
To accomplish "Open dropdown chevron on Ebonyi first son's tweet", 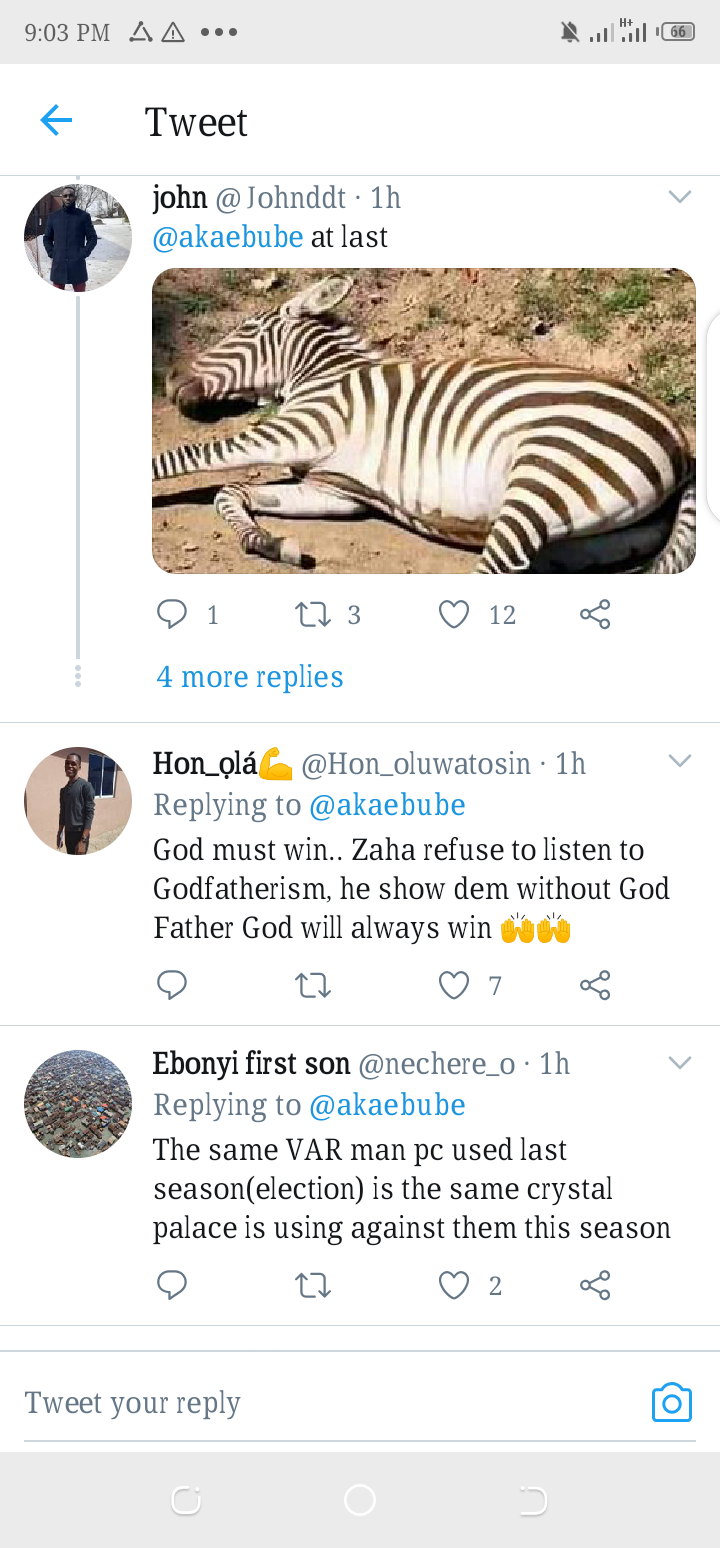I will coord(680,1062).
